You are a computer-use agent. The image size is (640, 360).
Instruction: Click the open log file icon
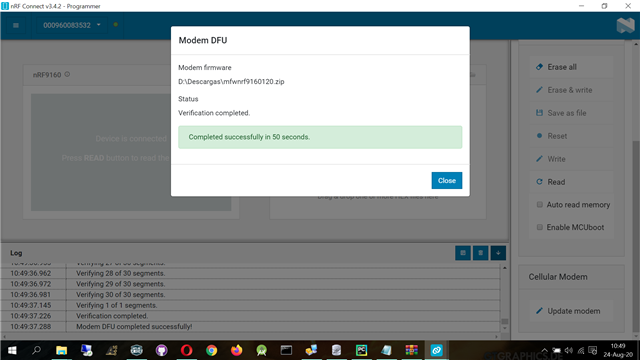click(463, 253)
